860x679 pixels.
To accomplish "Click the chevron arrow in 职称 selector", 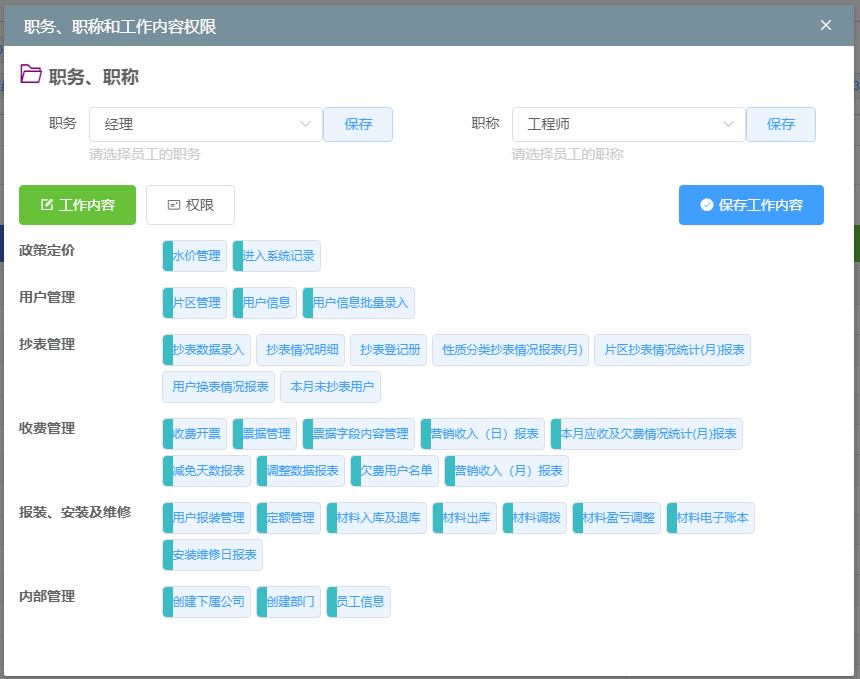I will coord(728,125).
